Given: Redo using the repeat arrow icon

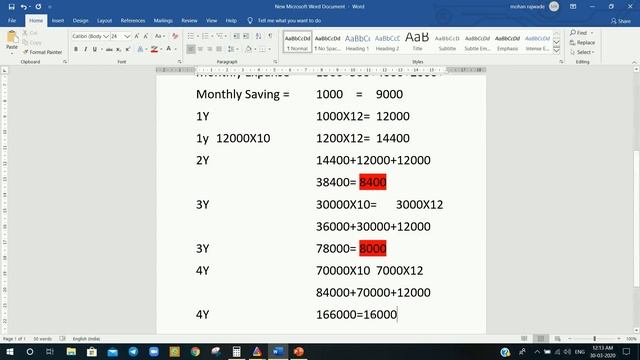Looking at the screenshot, I should click(38, 7).
